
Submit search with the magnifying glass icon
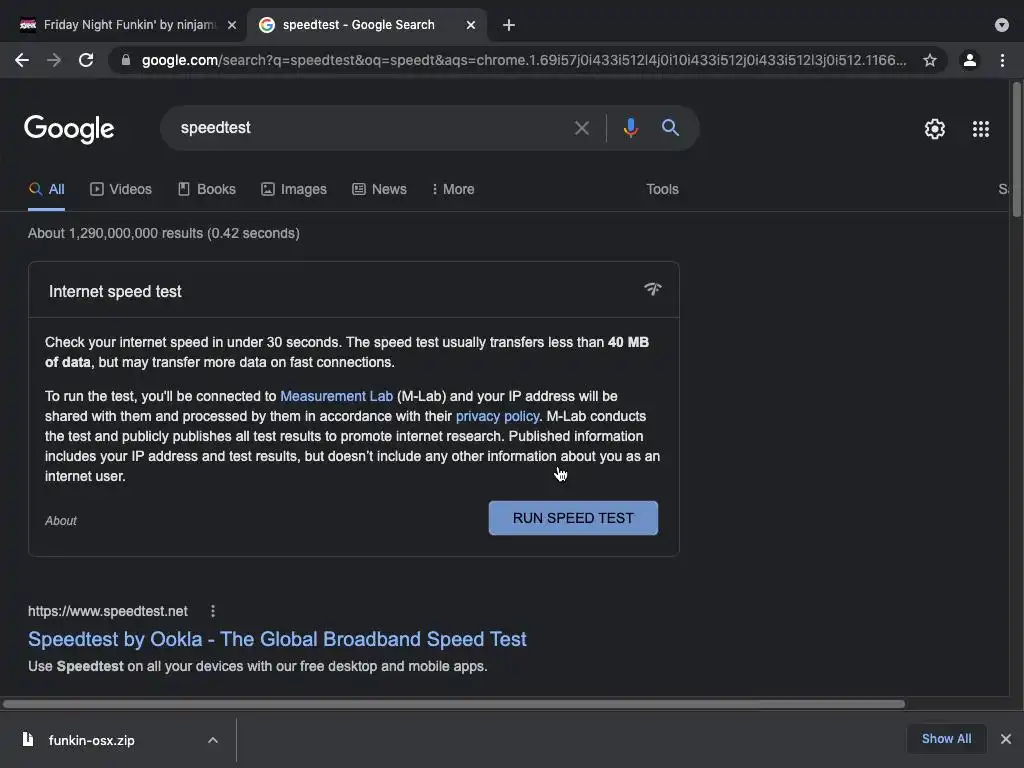click(670, 127)
